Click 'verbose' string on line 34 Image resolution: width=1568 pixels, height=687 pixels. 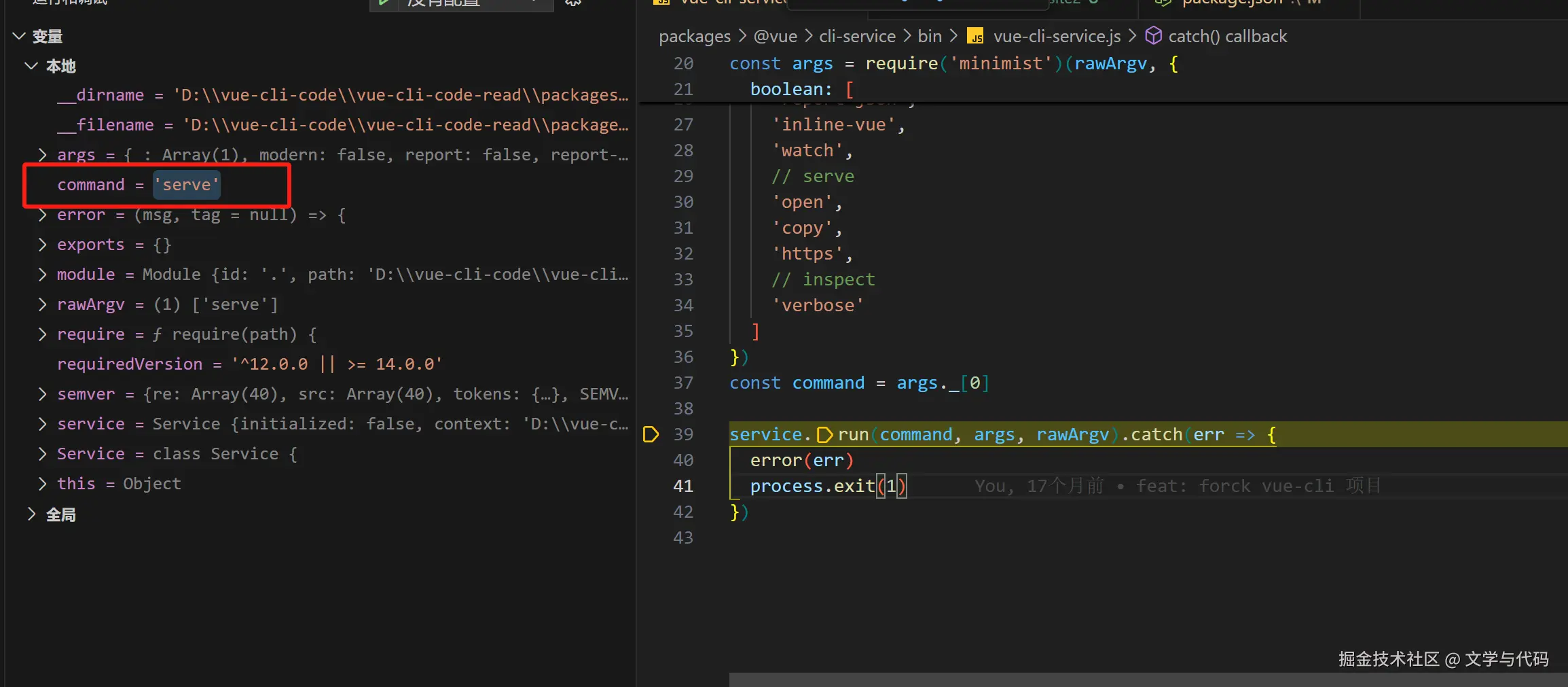click(818, 306)
